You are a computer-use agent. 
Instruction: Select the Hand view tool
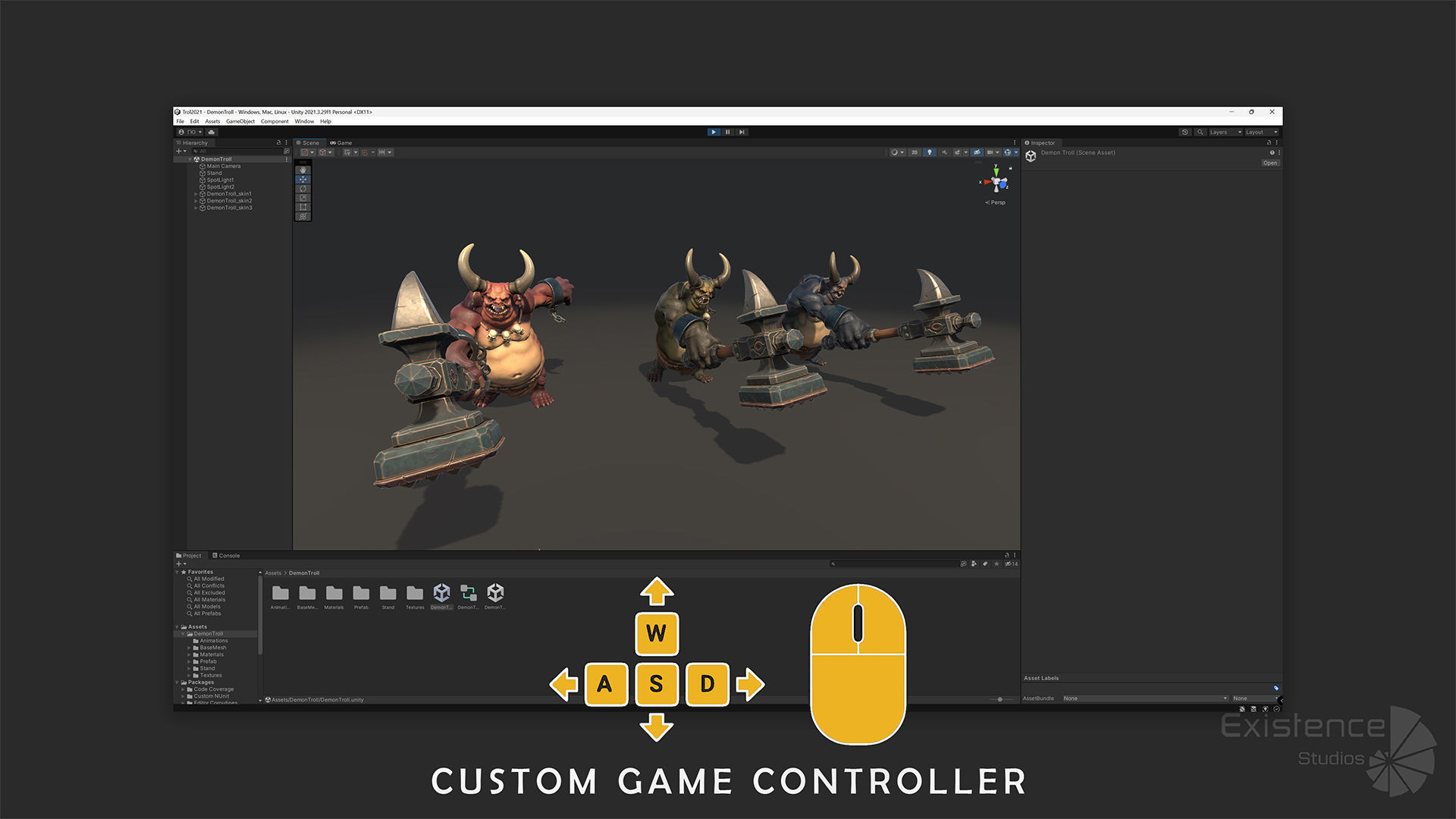click(303, 170)
